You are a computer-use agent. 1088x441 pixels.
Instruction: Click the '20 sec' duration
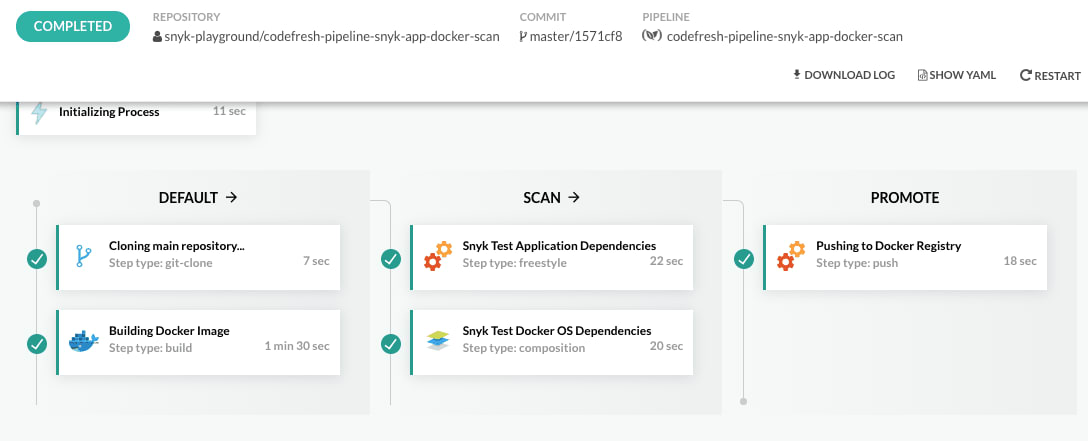pos(666,346)
